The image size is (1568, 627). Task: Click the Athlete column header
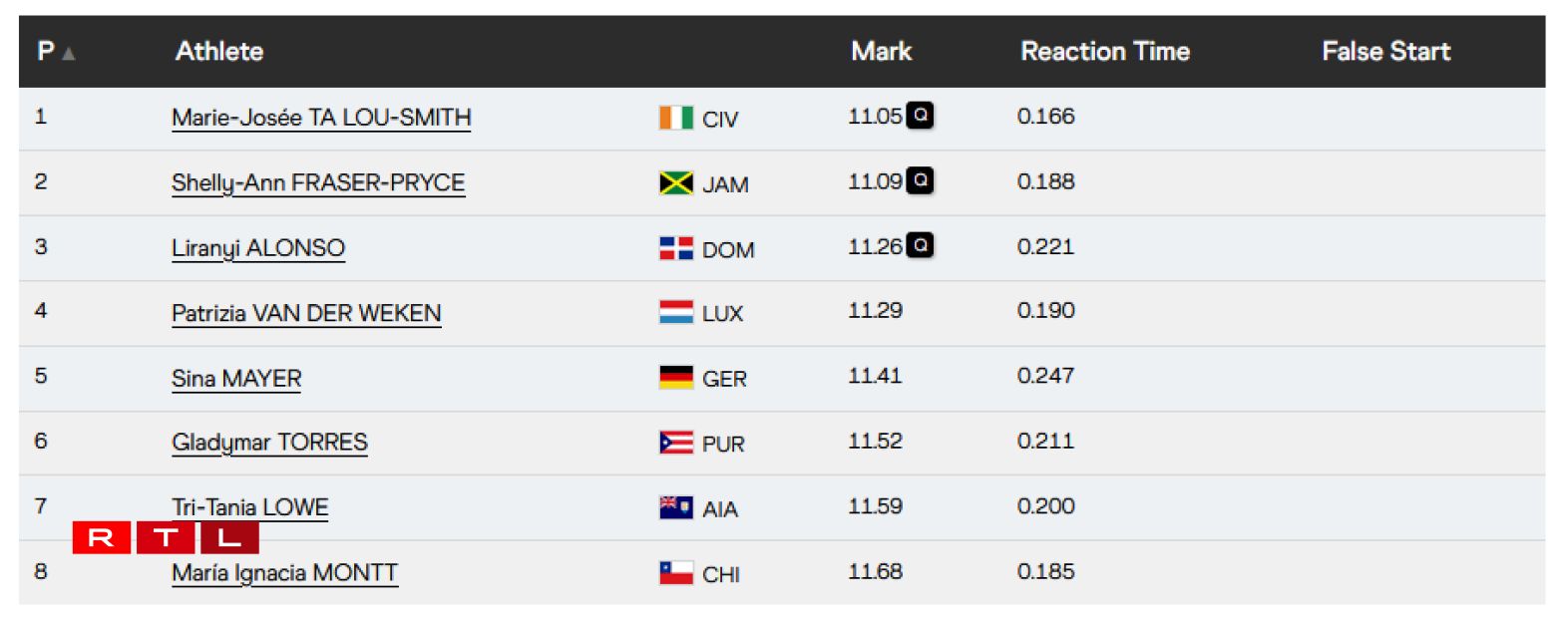coord(219,52)
